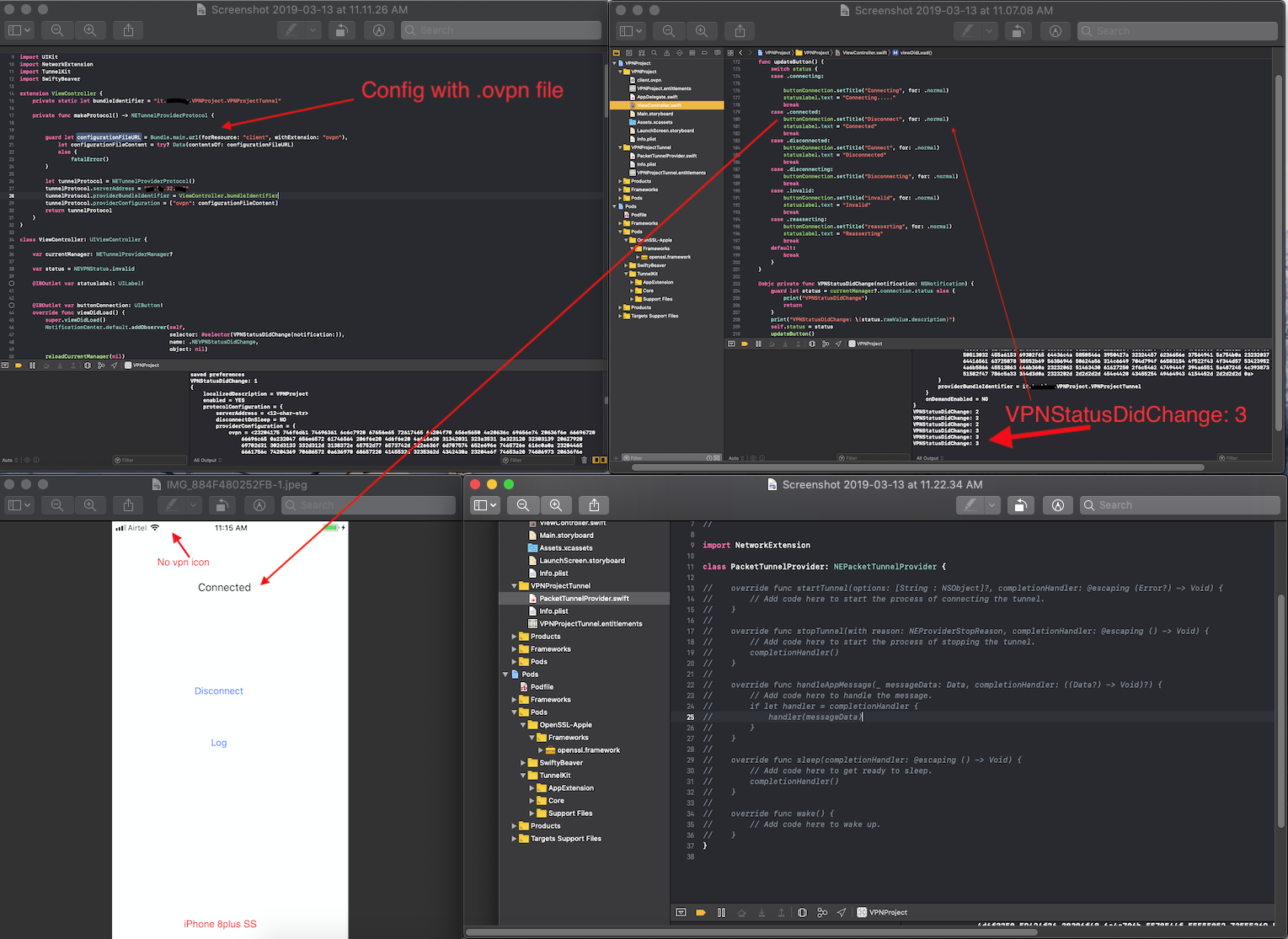This screenshot has width=1288, height=939.
Task: Toggle breakpoints in 11.22.34 AM debug bar
Action: pos(701,913)
